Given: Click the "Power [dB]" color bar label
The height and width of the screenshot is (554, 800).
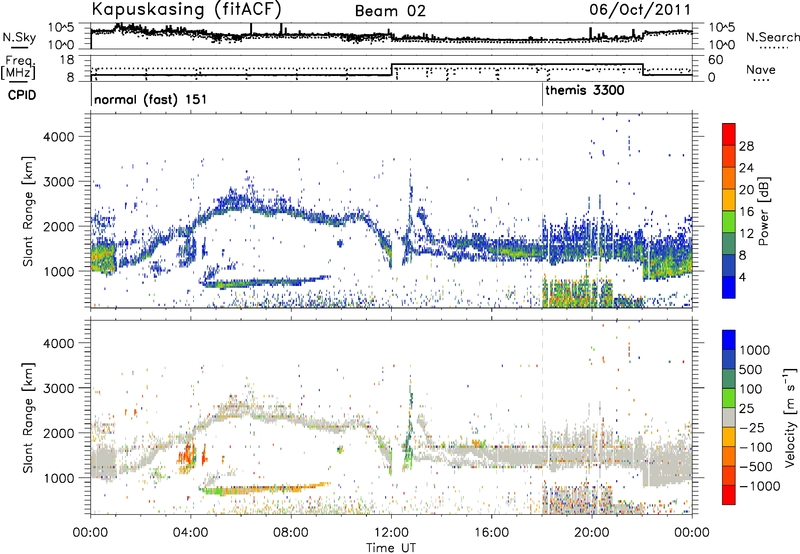Looking at the screenshot, I should pyautogui.click(x=763, y=211).
